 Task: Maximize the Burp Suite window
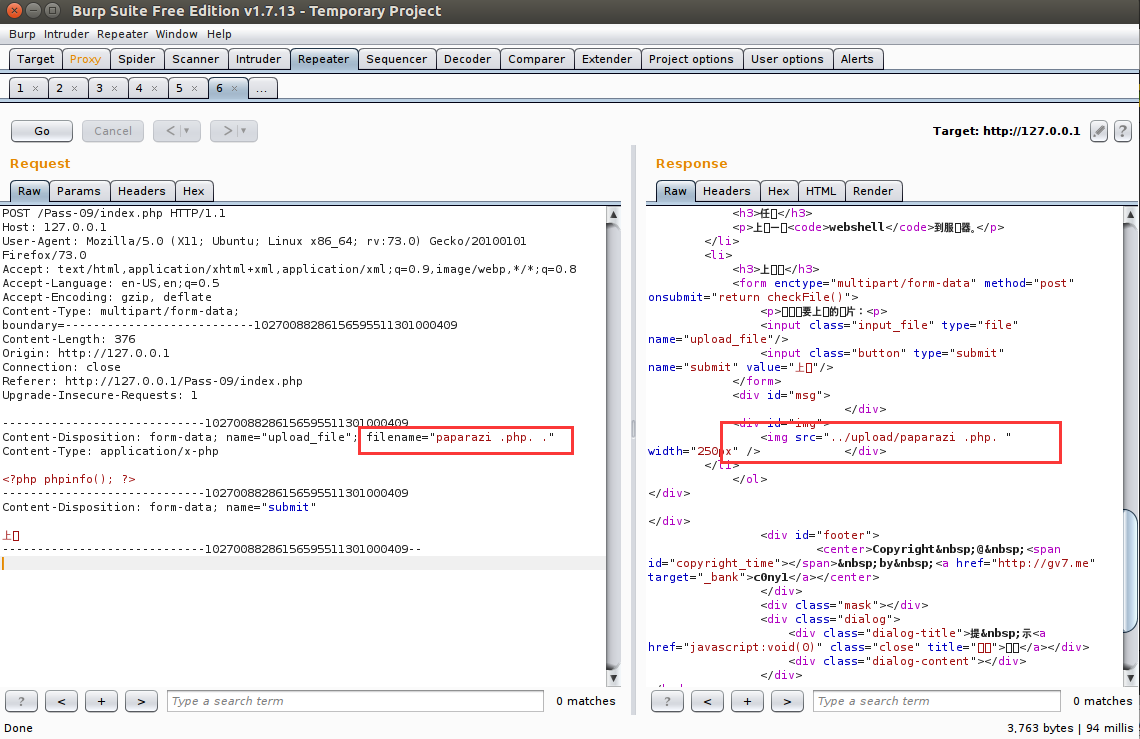[x=52, y=10]
